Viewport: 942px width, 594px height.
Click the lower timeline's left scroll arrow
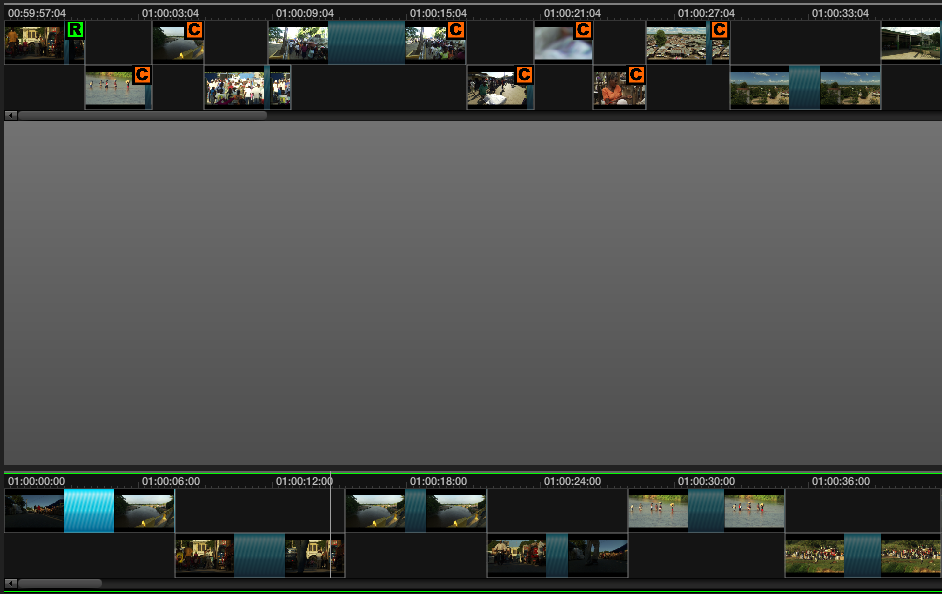pos(11,583)
